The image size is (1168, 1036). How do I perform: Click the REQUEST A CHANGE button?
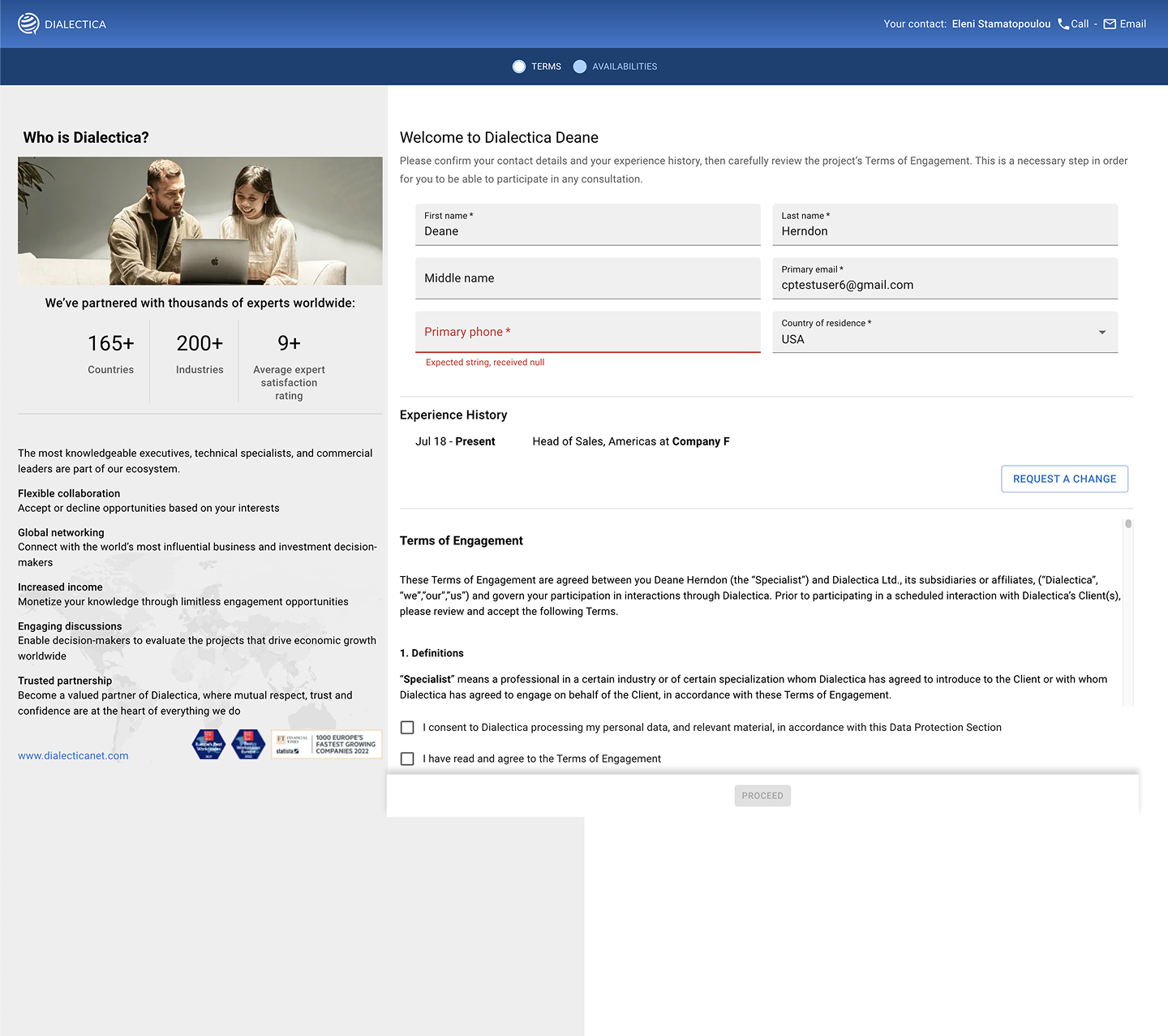[1064, 479]
